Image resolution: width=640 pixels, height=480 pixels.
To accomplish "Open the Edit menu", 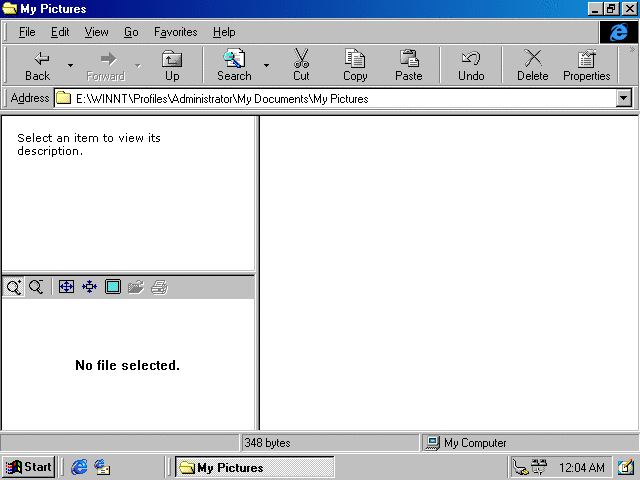I will pyautogui.click(x=60, y=32).
